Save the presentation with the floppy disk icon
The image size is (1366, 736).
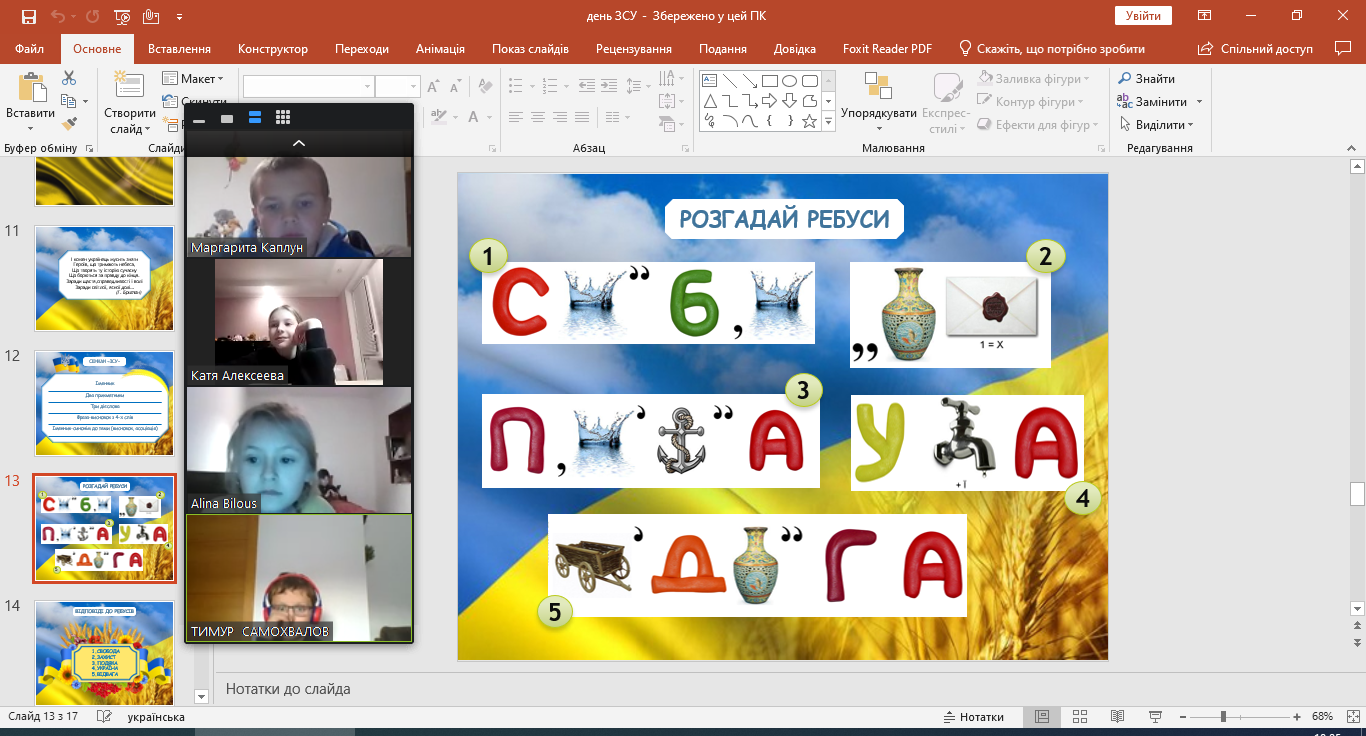click(x=28, y=17)
